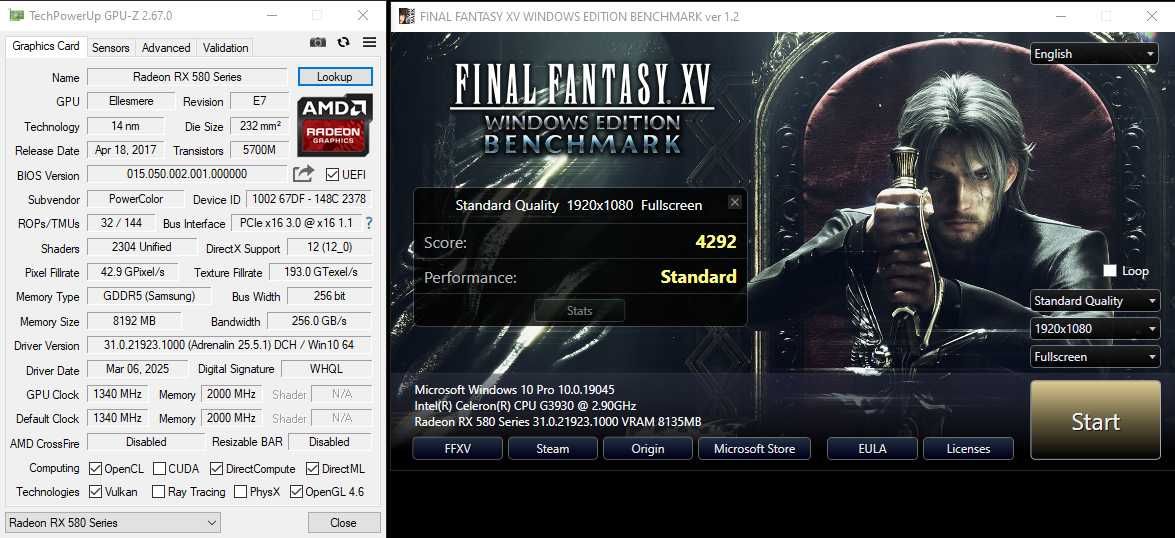Toggle the DirectML checkbox

point(312,469)
